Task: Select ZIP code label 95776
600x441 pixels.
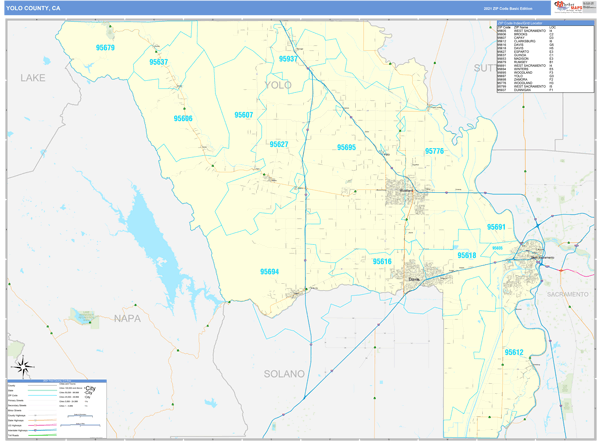Action: tap(434, 151)
